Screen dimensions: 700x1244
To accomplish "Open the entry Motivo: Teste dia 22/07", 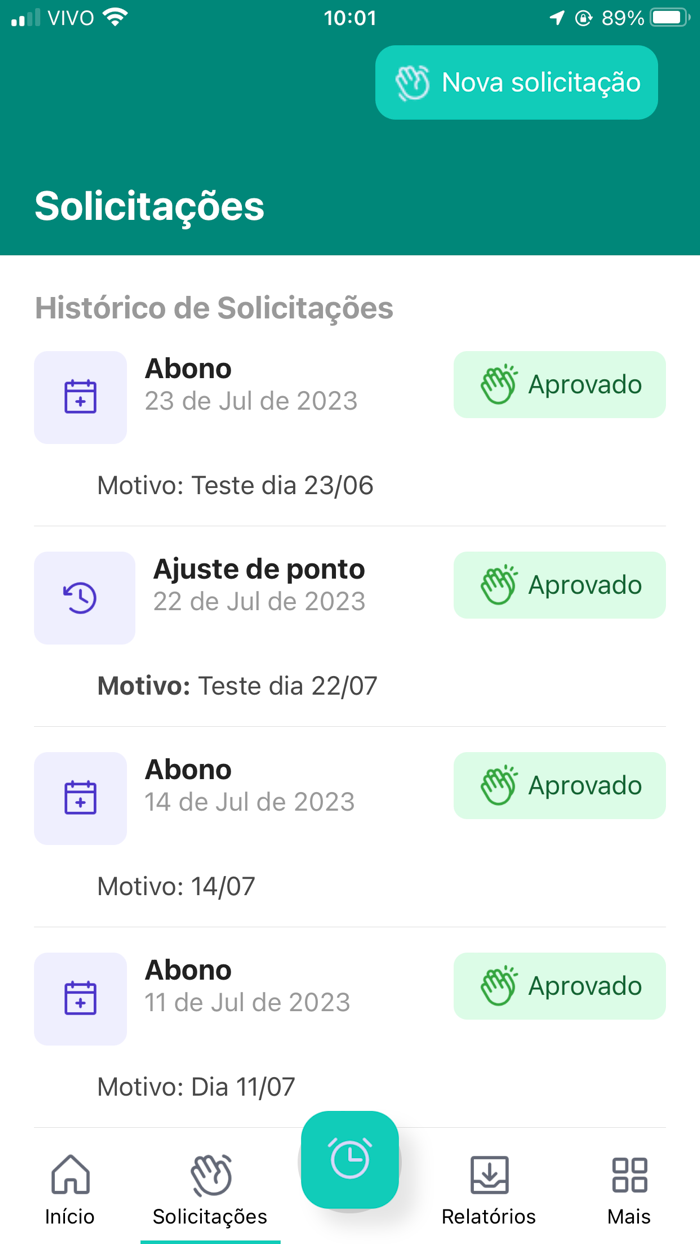I will point(237,686).
